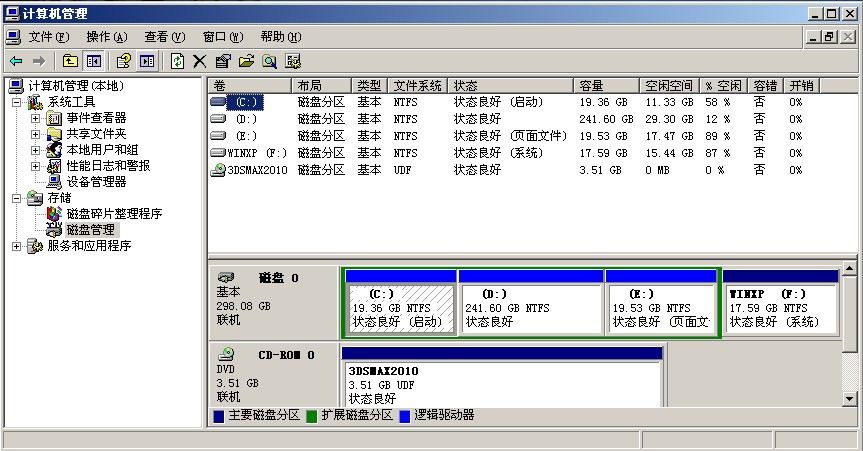Click scroll up arrow in disk pane
The width and height of the screenshot is (863, 451).
(849, 269)
